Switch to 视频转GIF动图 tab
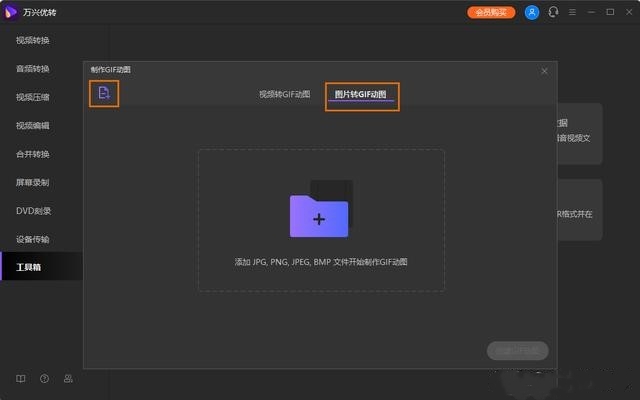This screenshot has width=640, height=400. tap(284, 94)
